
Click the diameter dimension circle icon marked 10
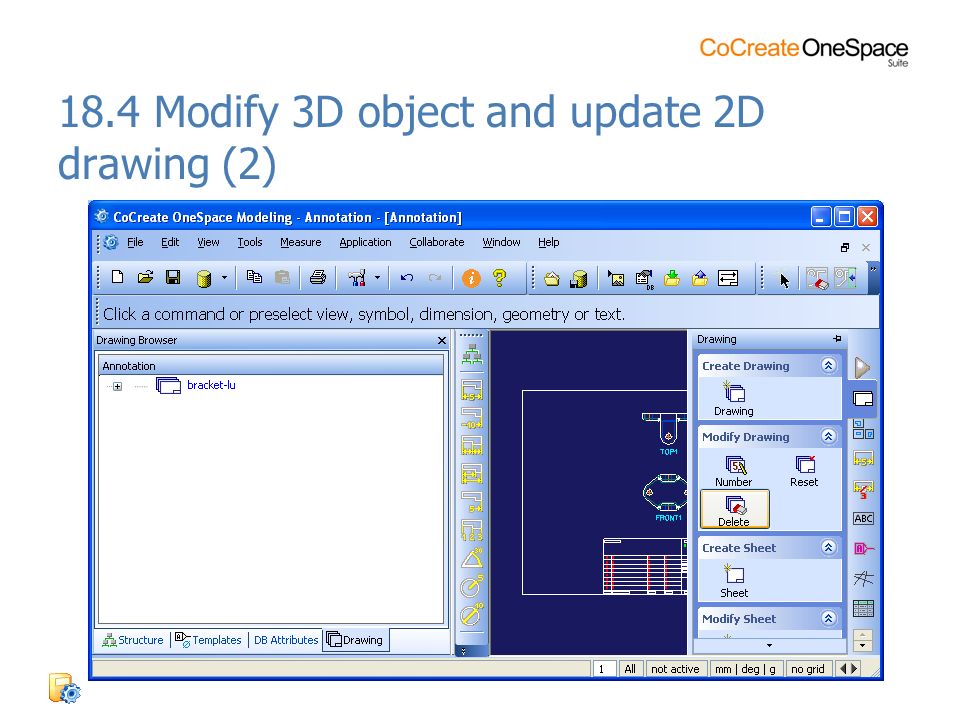[471, 614]
